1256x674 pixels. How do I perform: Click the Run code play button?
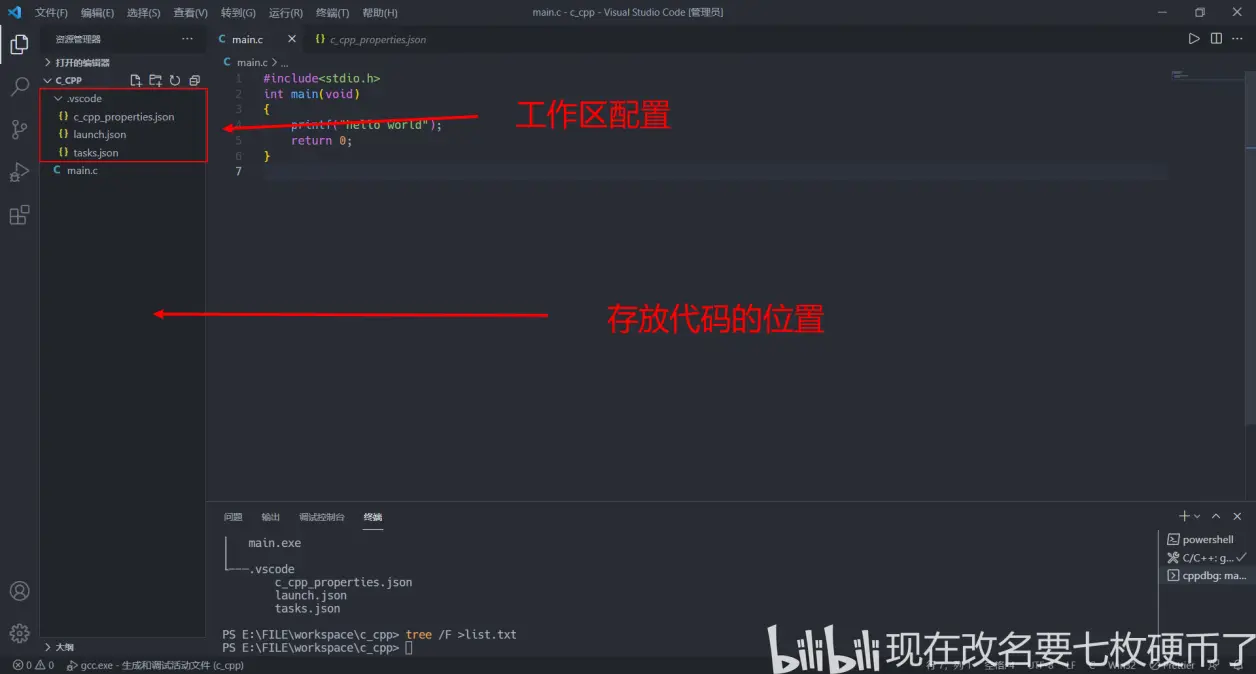1193,39
